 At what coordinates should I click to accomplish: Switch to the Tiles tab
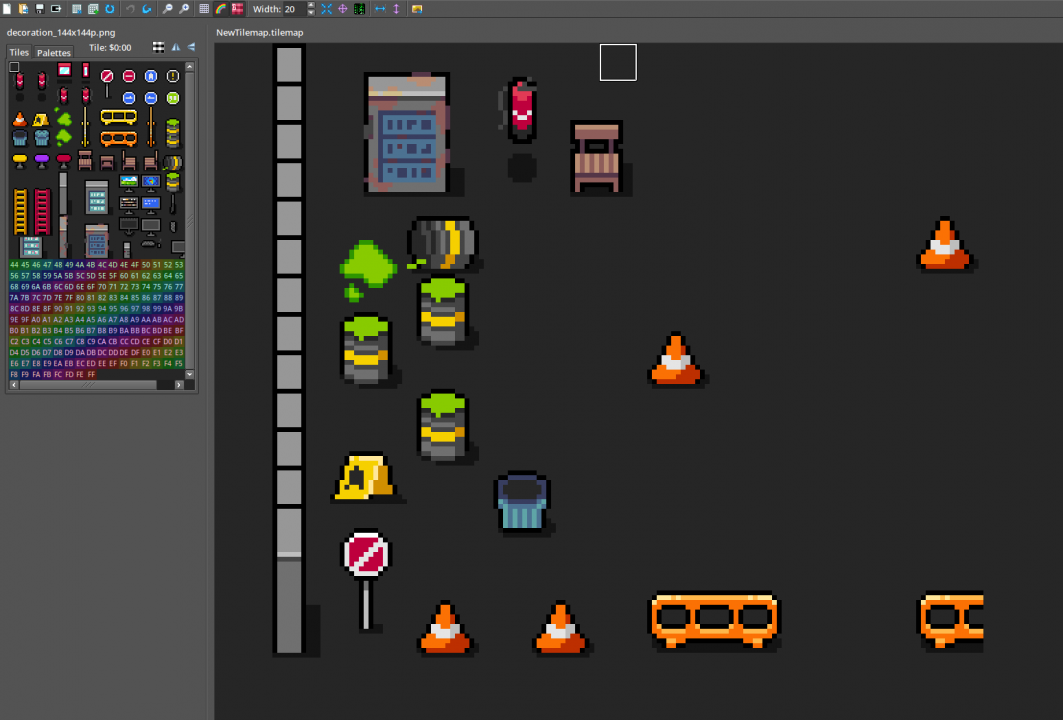tap(19, 52)
